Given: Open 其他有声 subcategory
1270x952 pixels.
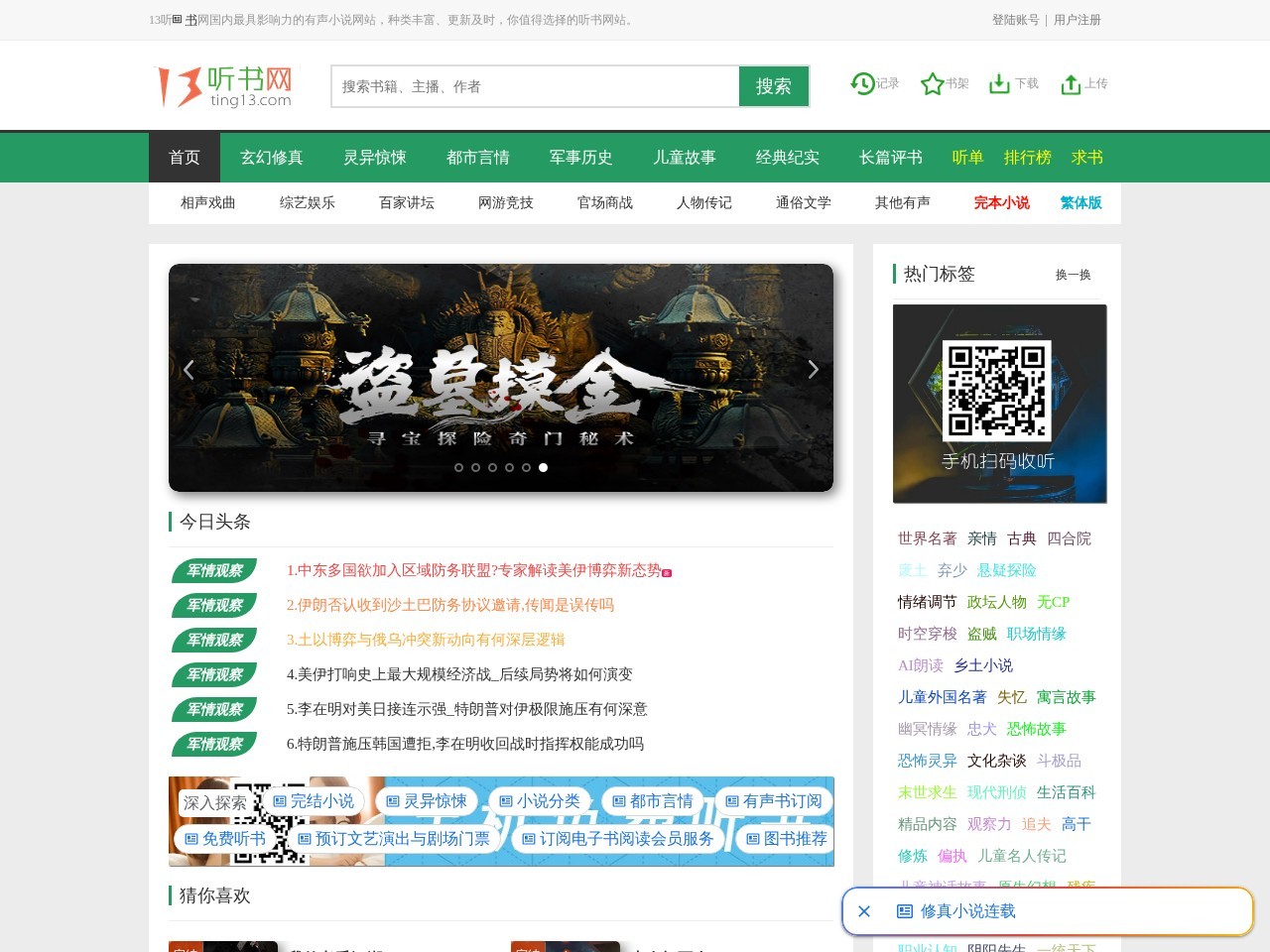Looking at the screenshot, I should tap(903, 202).
